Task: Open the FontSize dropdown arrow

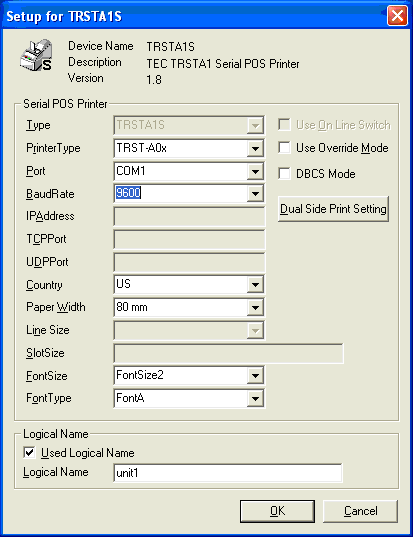Action: [255, 376]
